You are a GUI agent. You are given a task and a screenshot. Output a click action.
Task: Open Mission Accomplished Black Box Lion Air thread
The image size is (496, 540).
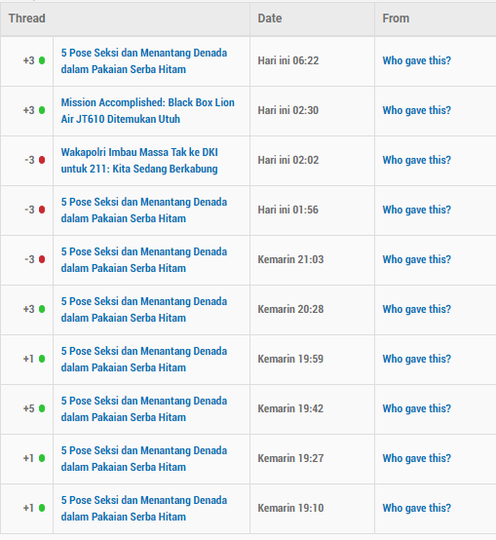click(148, 111)
